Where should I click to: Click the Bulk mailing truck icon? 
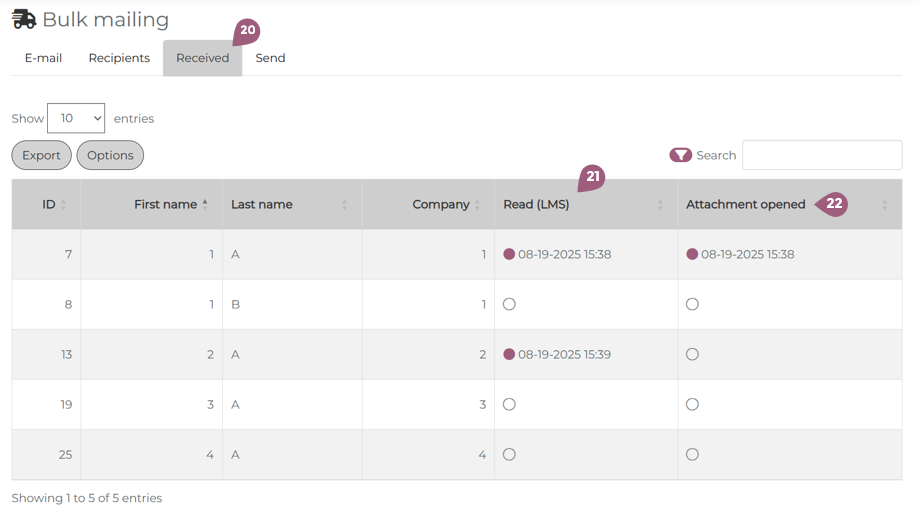(24, 19)
